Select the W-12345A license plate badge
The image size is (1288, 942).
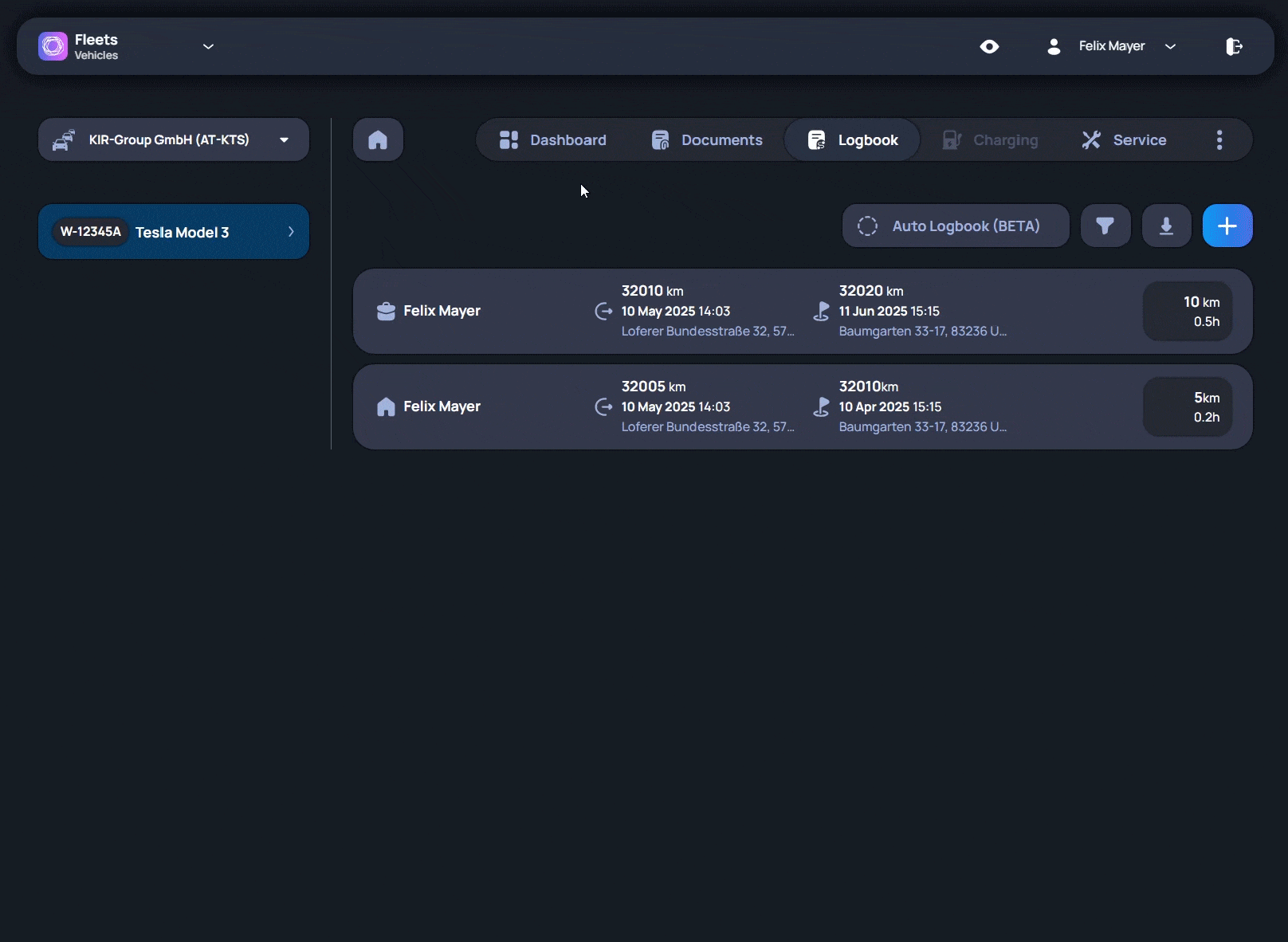pyautogui.click(x=91, y=232)
